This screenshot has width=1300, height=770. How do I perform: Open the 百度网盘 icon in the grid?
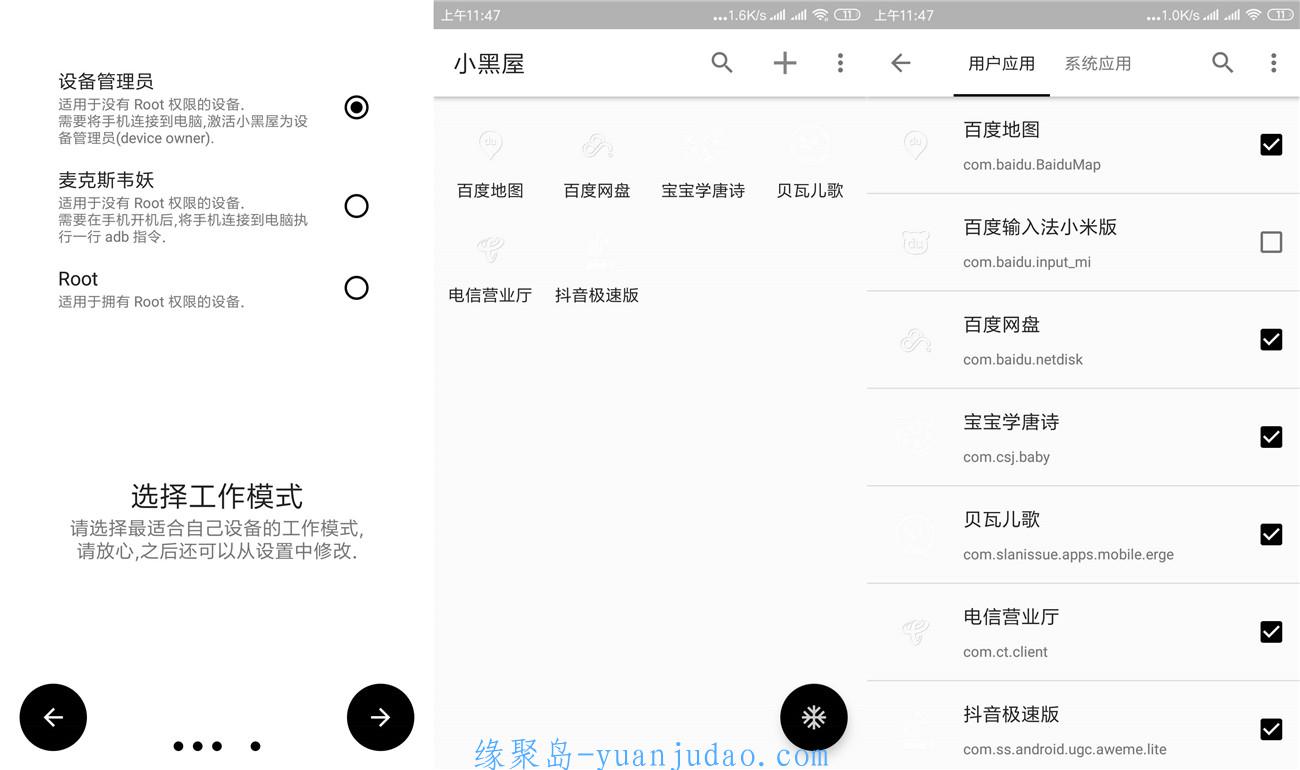tap(597, 146)
